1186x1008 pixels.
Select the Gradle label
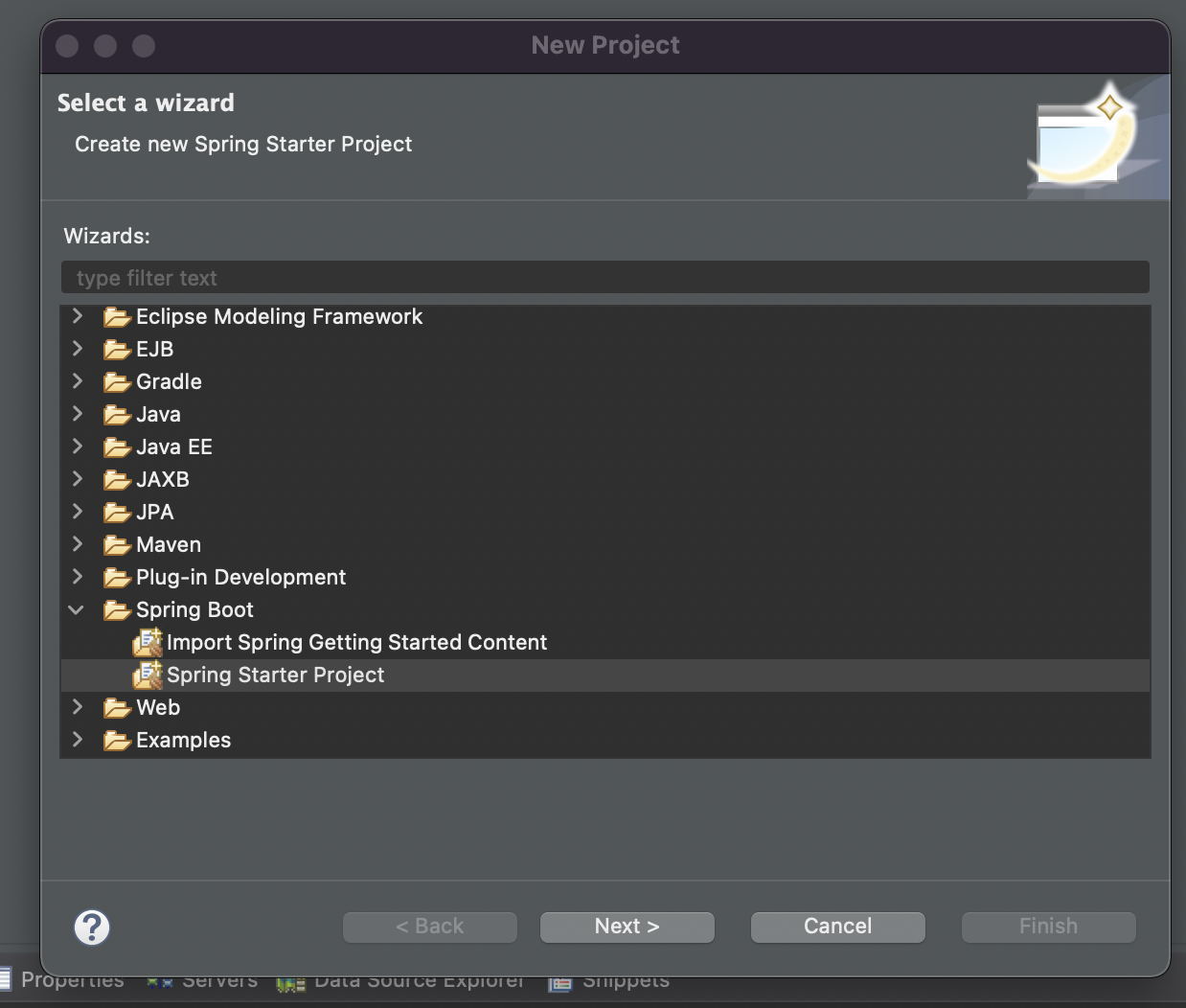pos(169,382)
